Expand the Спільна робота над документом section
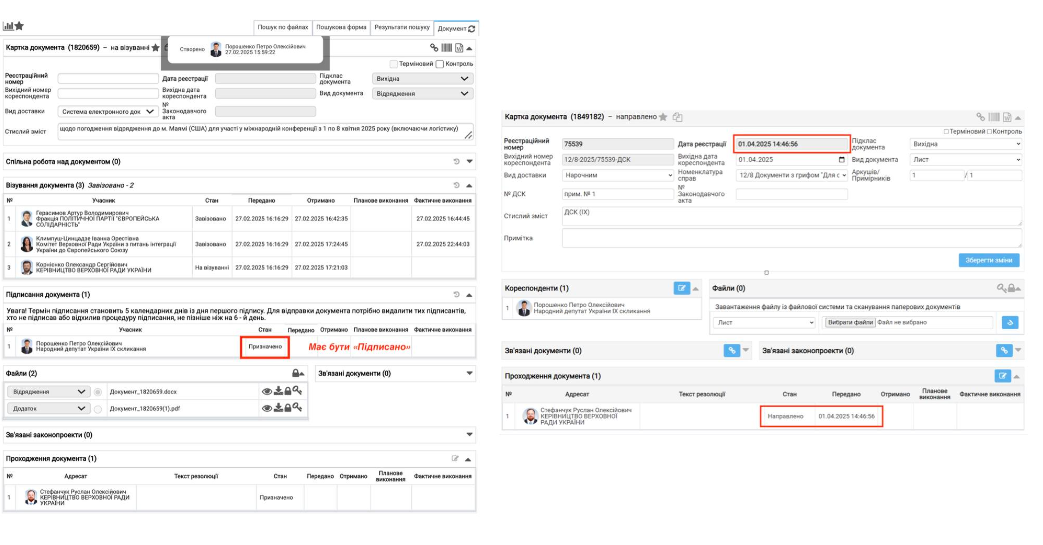Screen dimensions: 1043x545 click(x=469, y=161)
